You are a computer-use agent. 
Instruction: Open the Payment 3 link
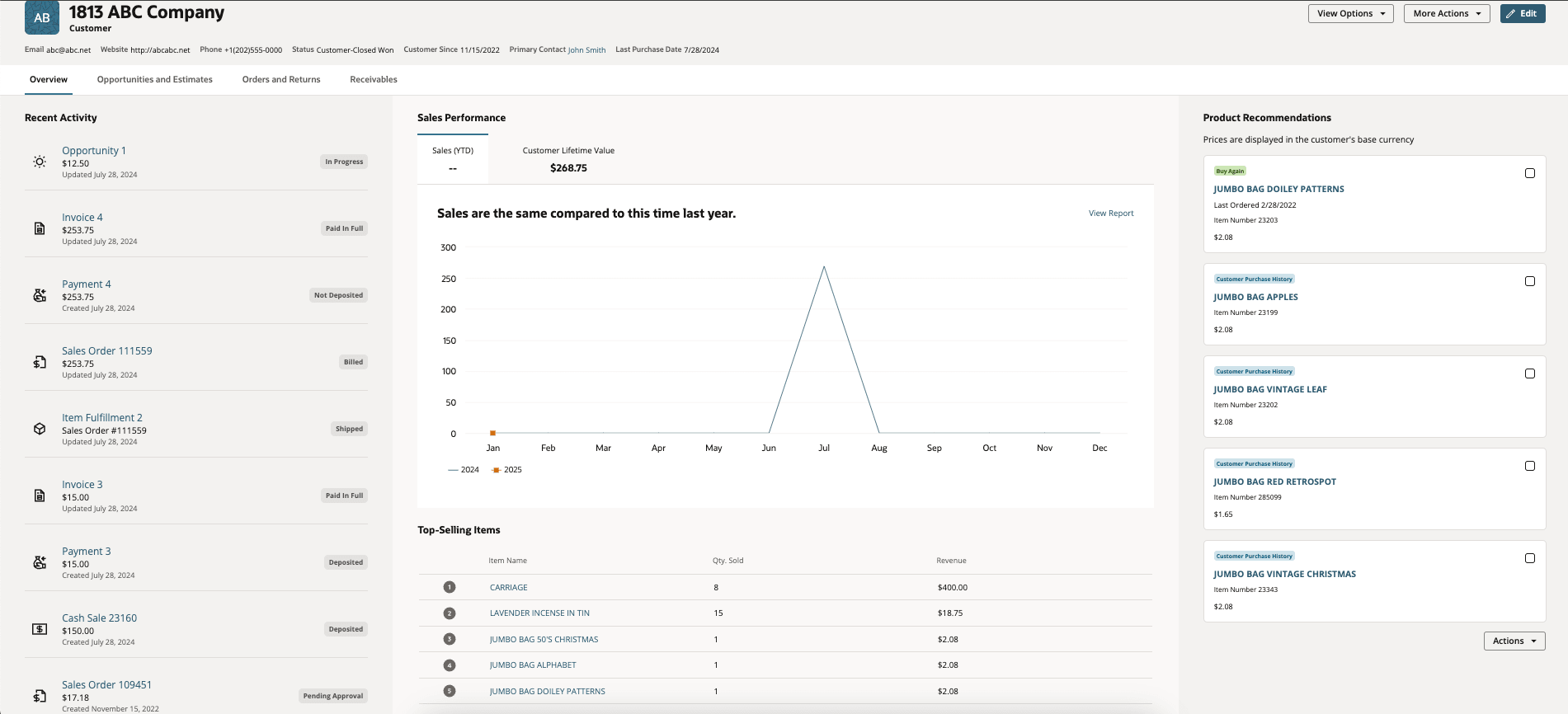(x=87, y=552)
